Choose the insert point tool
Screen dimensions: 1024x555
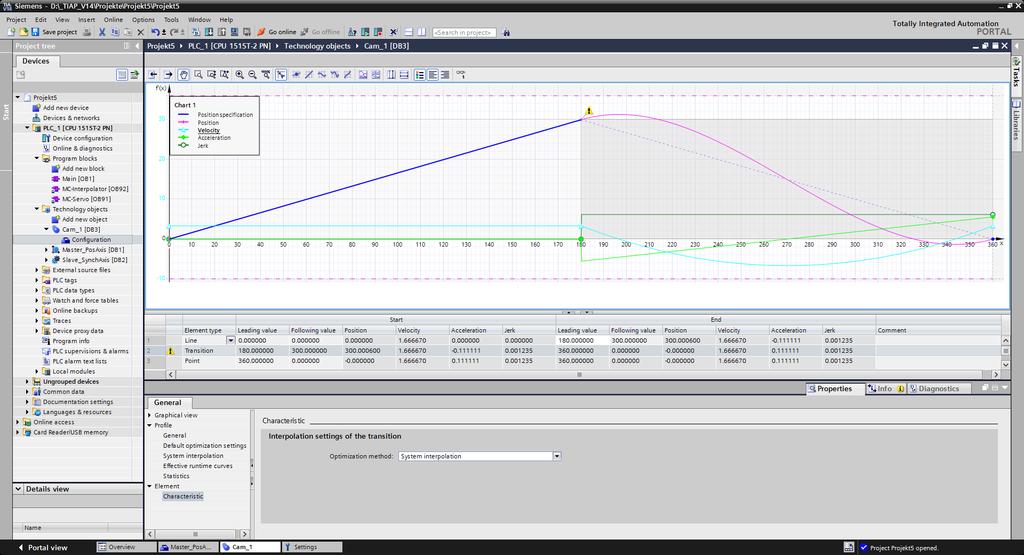click(296, 74)
